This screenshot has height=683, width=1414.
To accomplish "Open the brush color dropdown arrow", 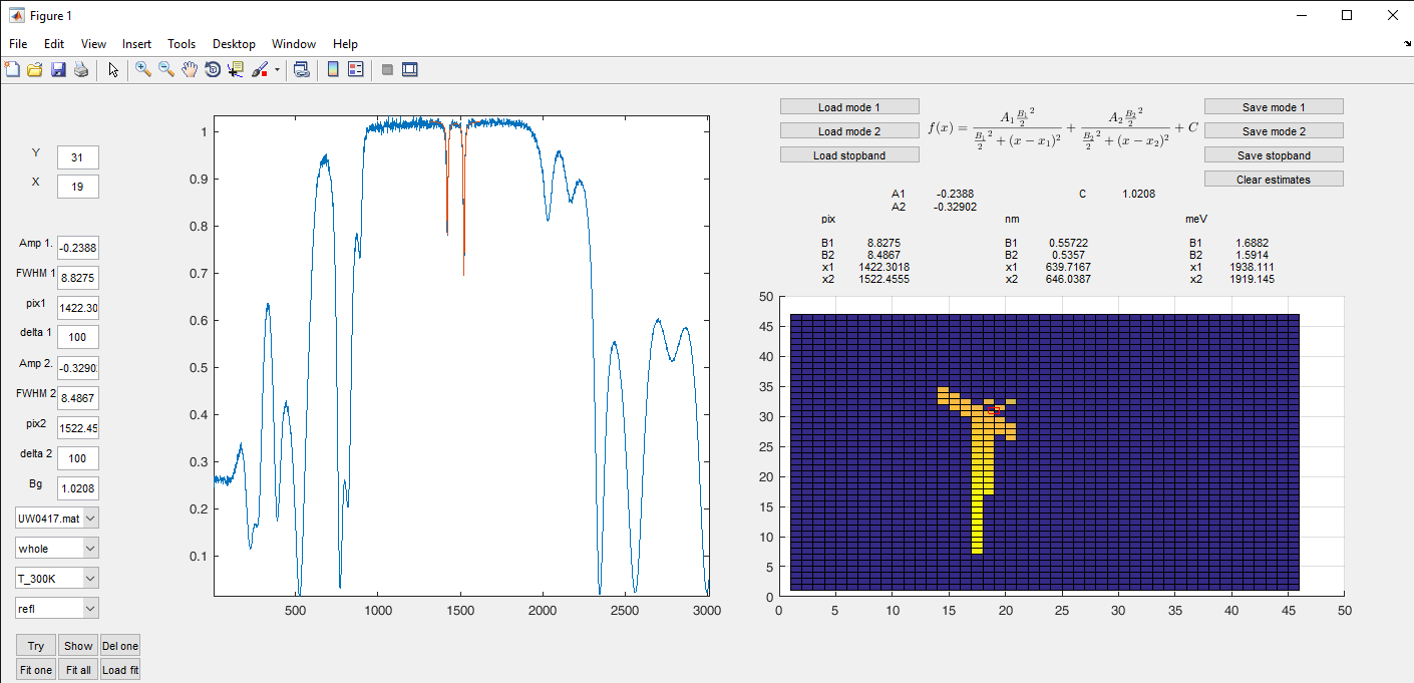I will click(x=277, y=71).
